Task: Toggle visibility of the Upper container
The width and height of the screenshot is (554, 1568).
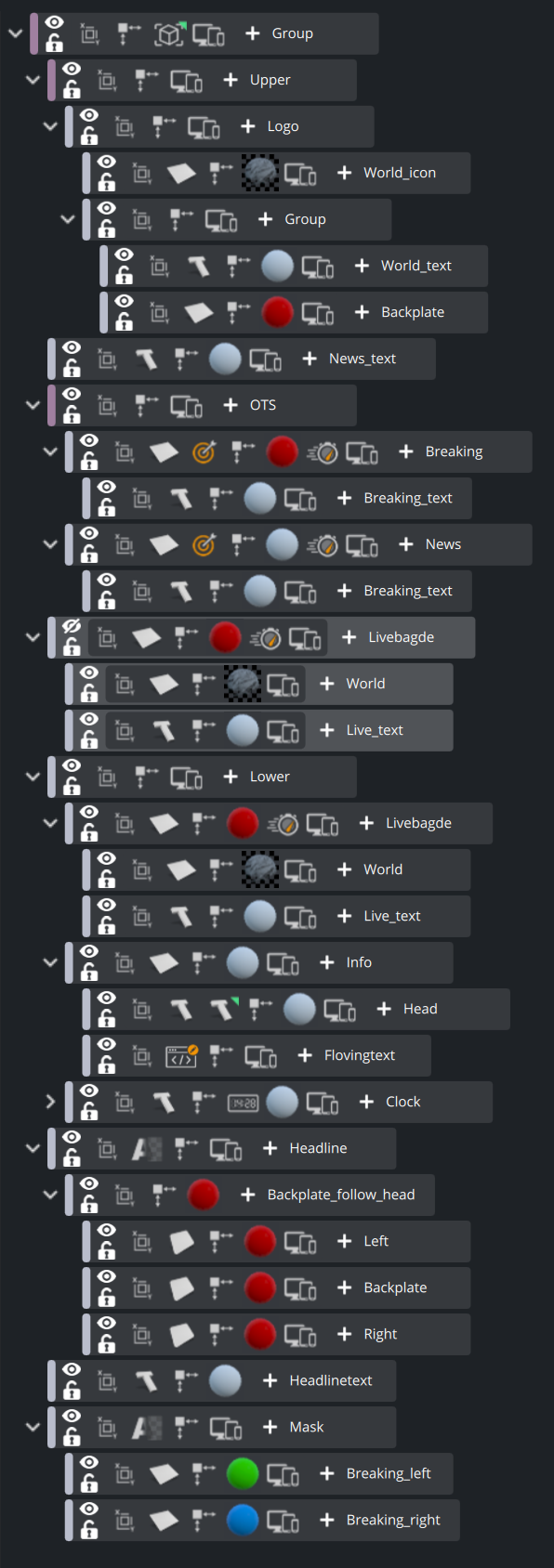Action: pyautogui.click(x=72, y=70)
